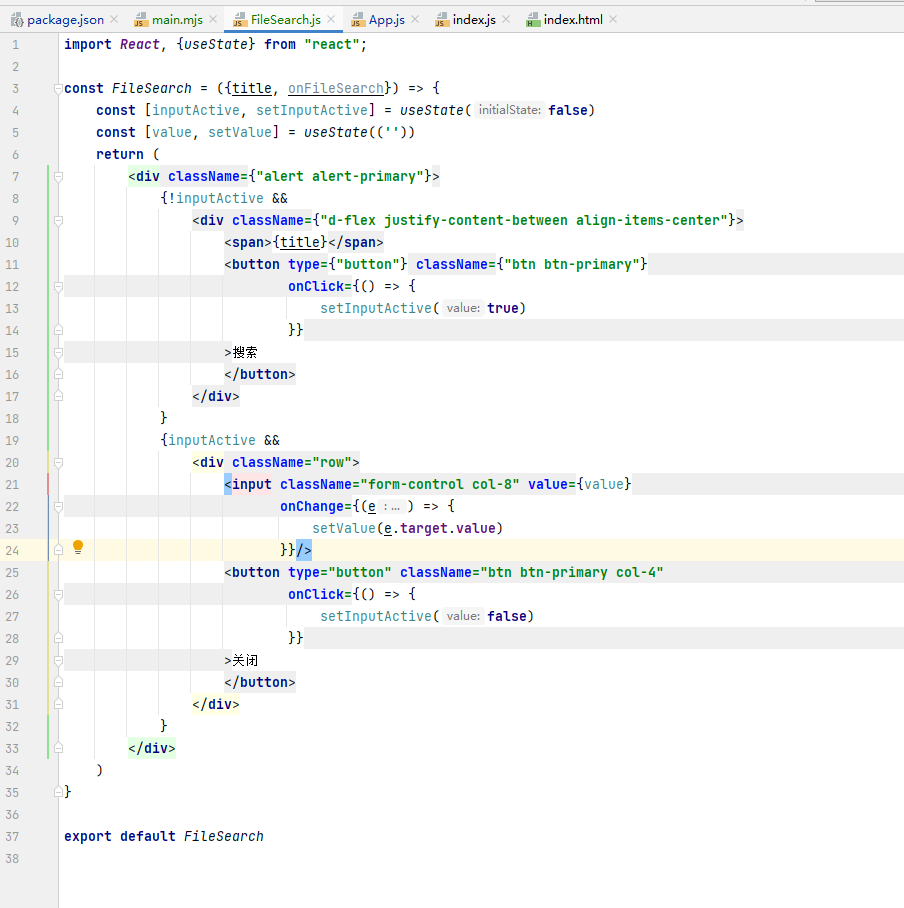Open the yellow light bulb quick-fix on line 24

(x=78, y=547)
